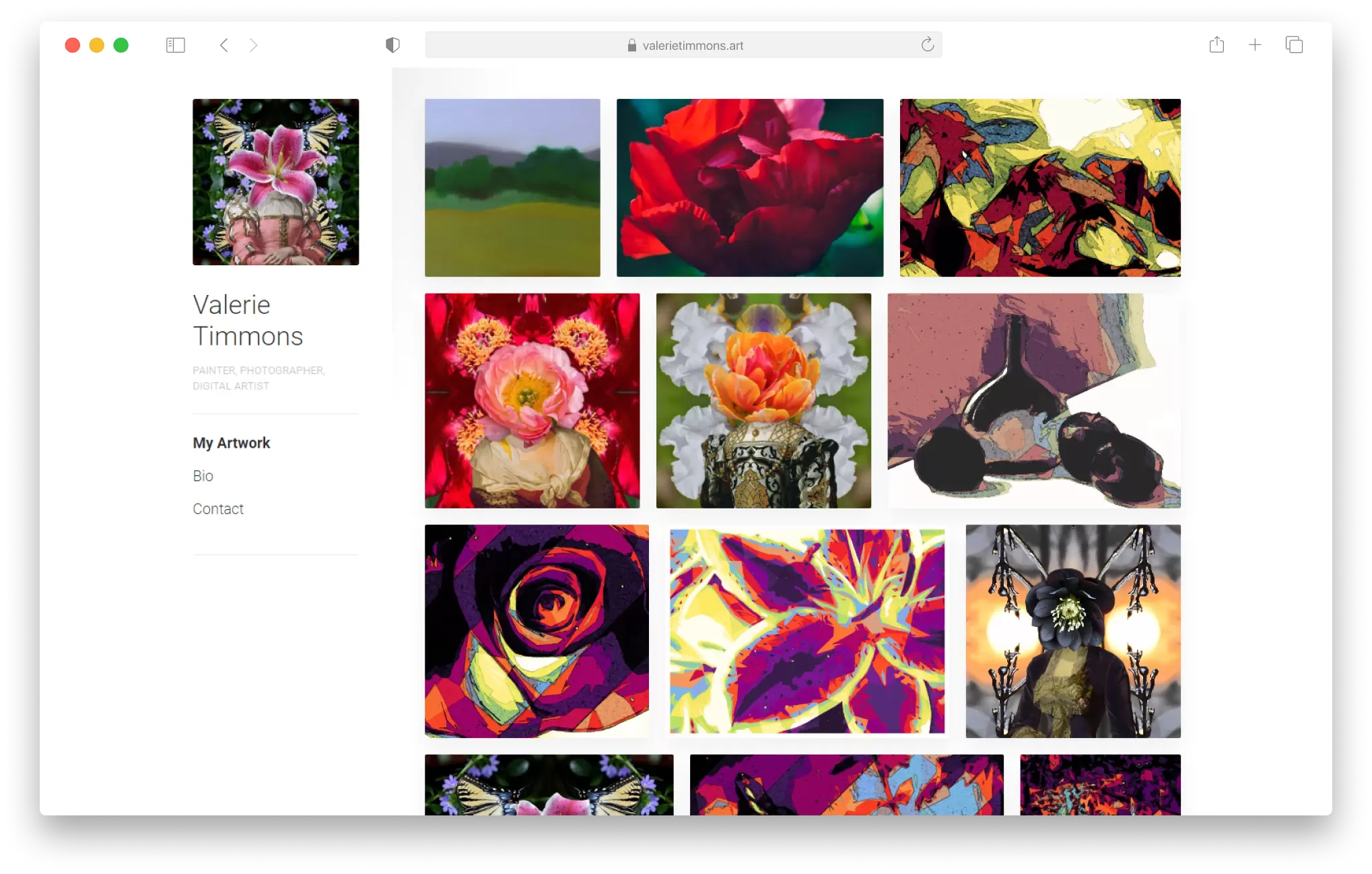Open the bottle and plums still life

(1034, 401)
